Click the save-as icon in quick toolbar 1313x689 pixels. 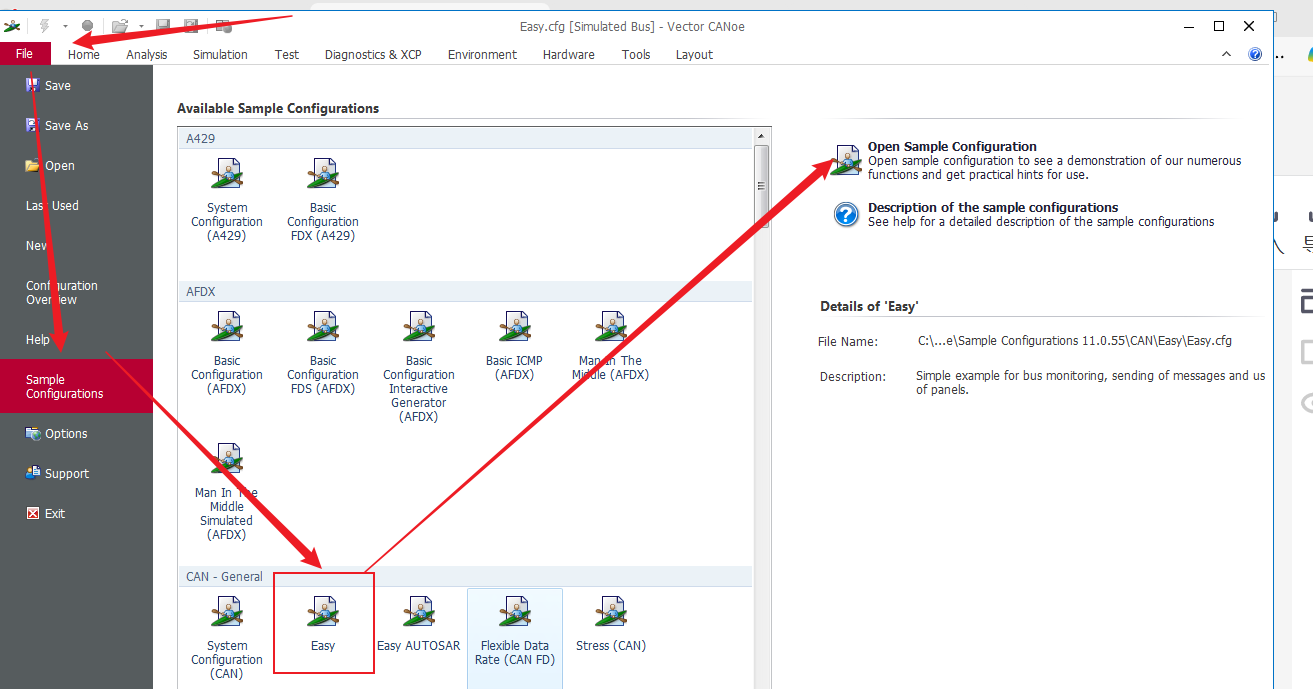[x=190, y=26]
